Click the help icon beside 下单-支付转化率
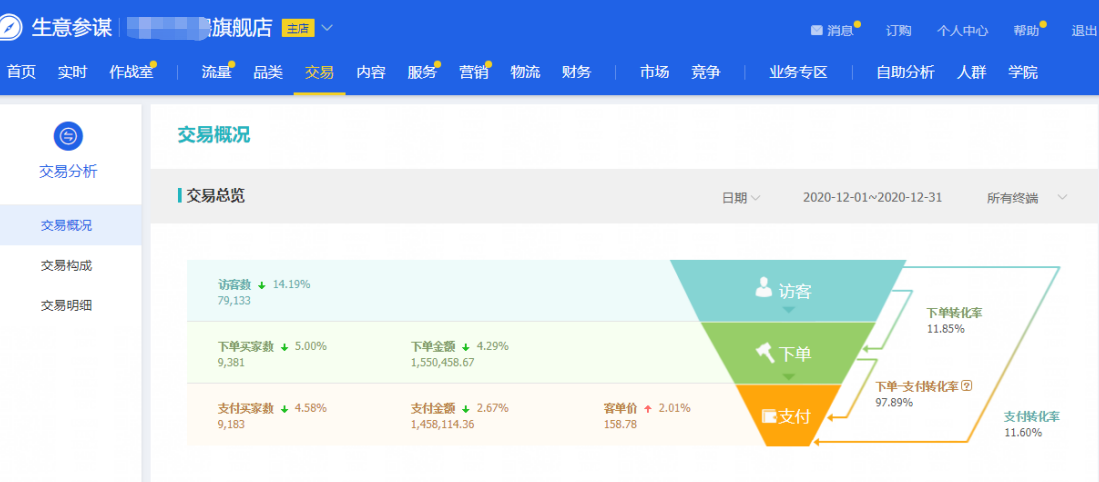 967,385
